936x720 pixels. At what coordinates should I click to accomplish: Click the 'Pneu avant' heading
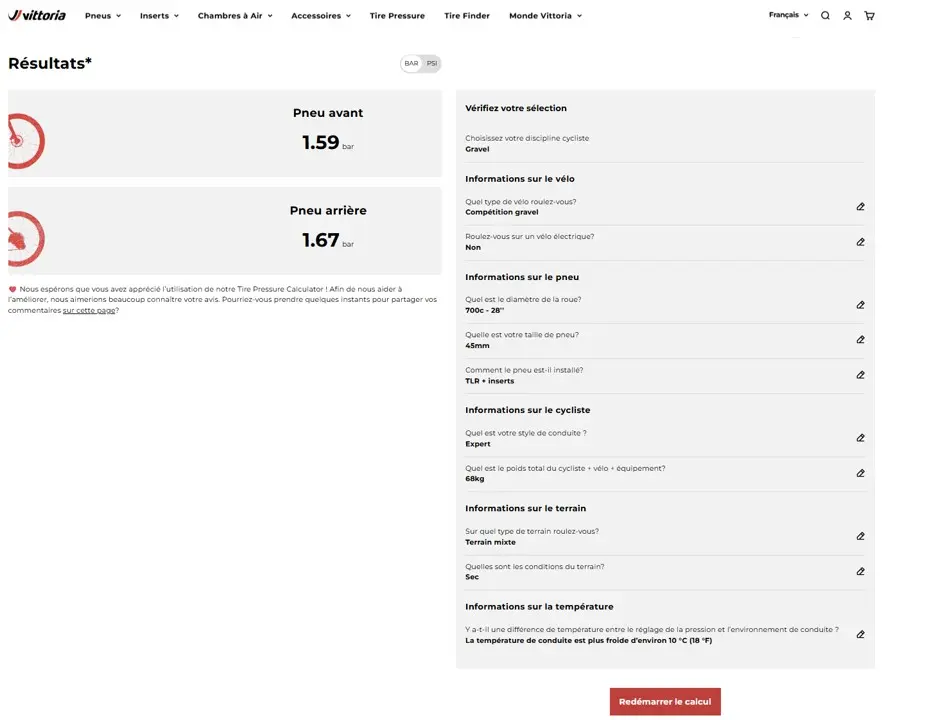(x=328, y=113)
